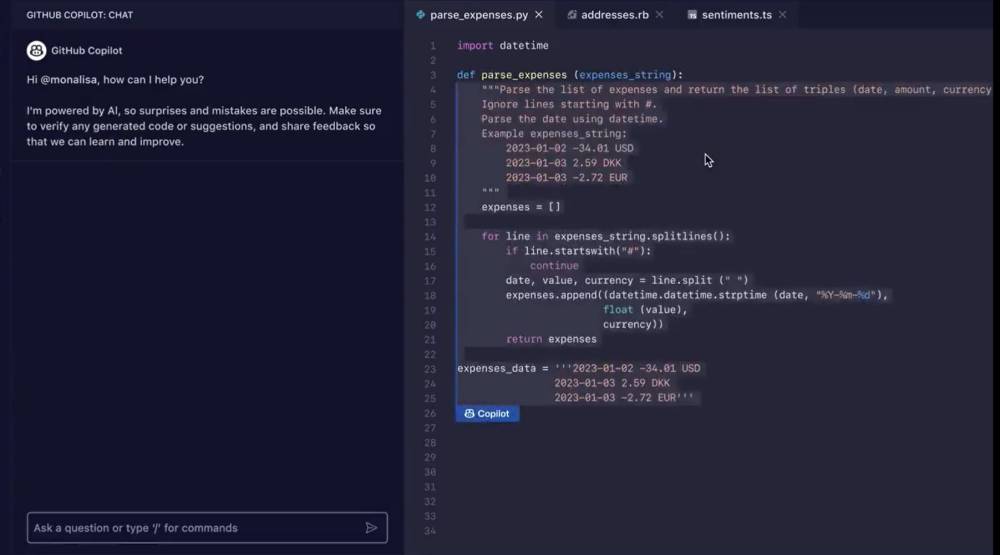Viewport: 1000px width, 555px height.
Task: Click line number 34 in the gutter
Action: tap(430, 531)
